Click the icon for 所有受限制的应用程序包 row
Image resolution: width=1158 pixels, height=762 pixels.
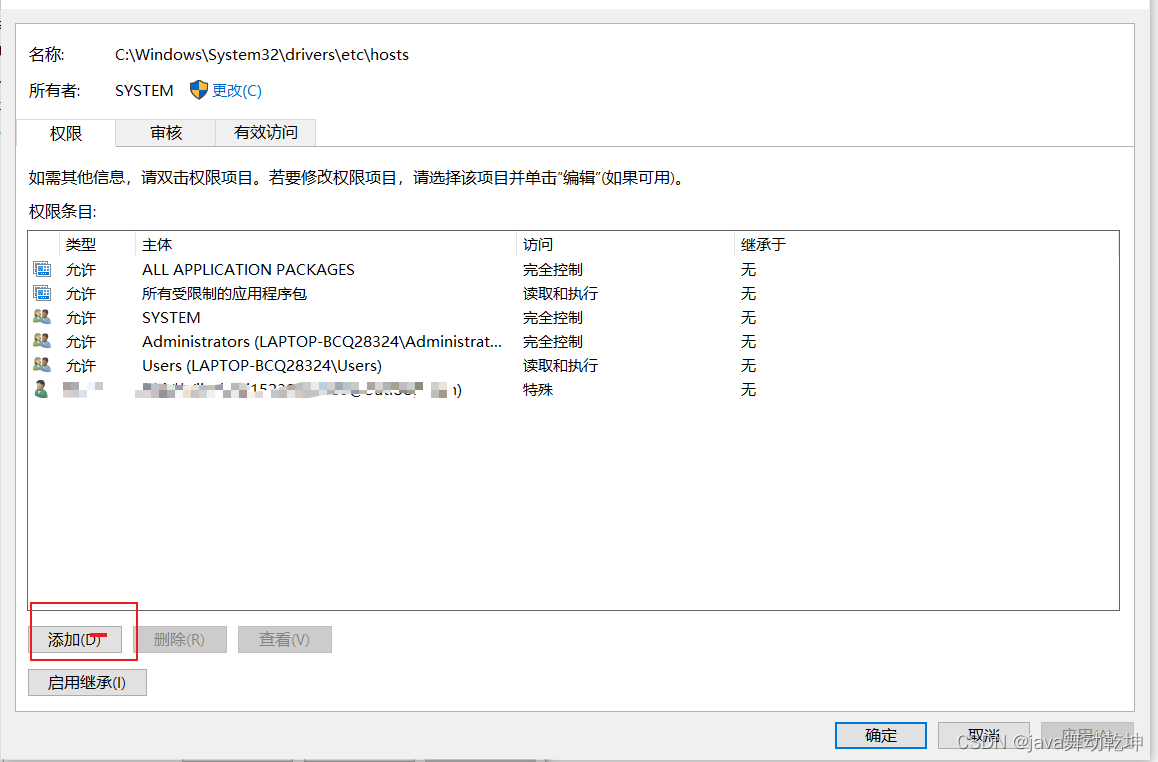click(x=42, y=294)
